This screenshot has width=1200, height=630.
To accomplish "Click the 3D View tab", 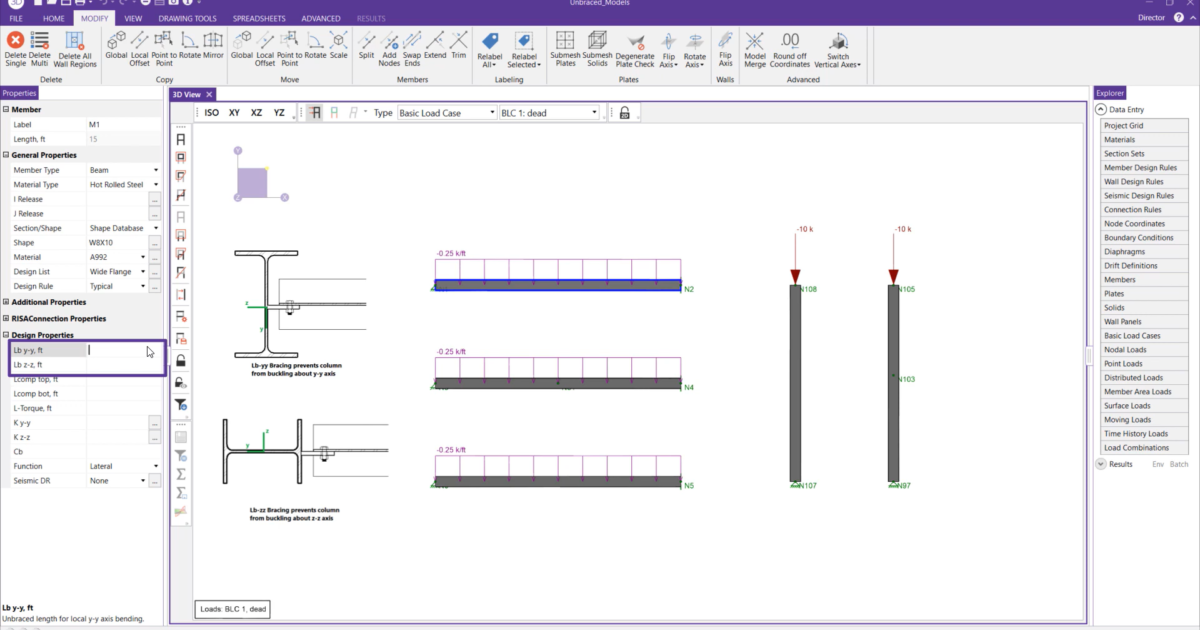I will point(189,92).
